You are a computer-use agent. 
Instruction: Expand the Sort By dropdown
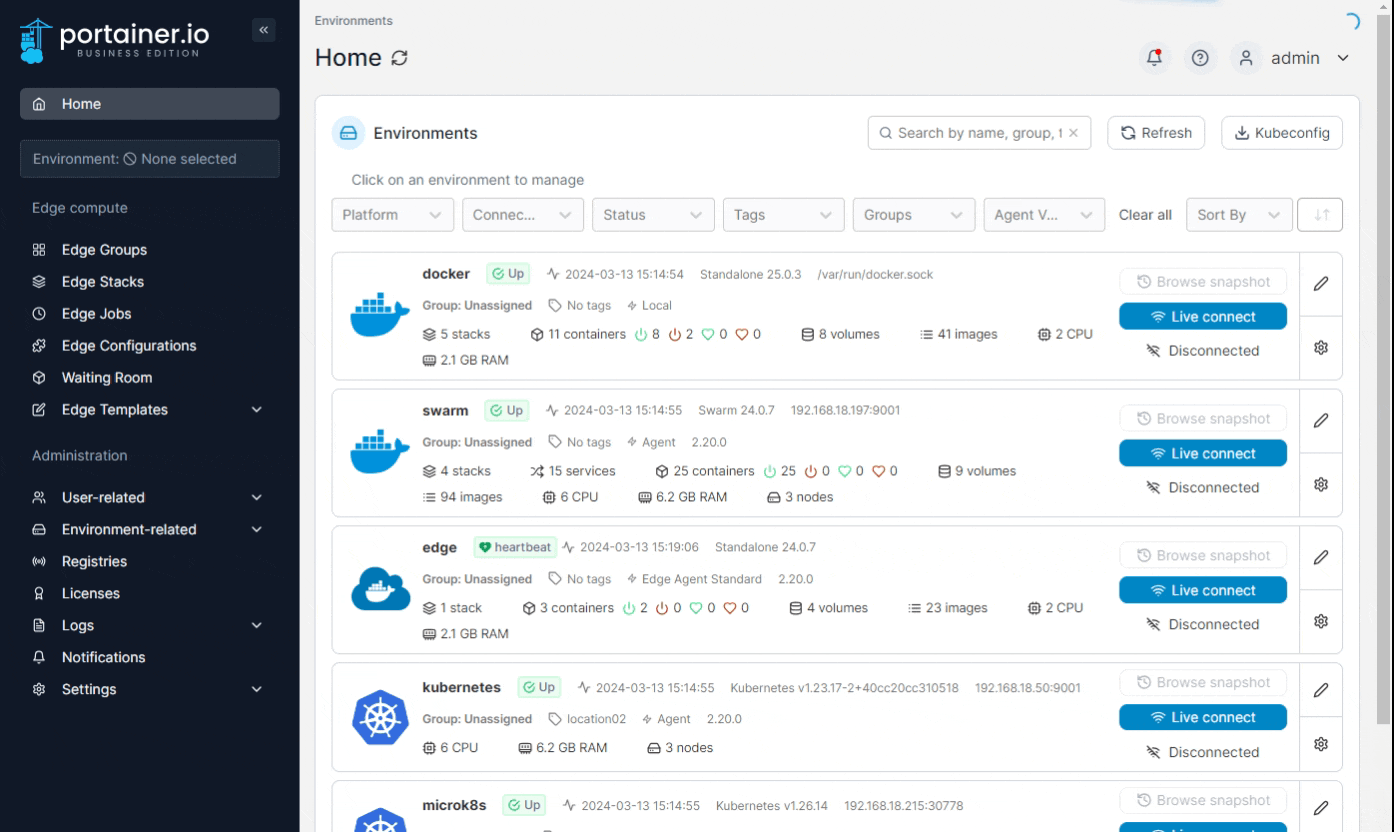[x=1237, y=215]
